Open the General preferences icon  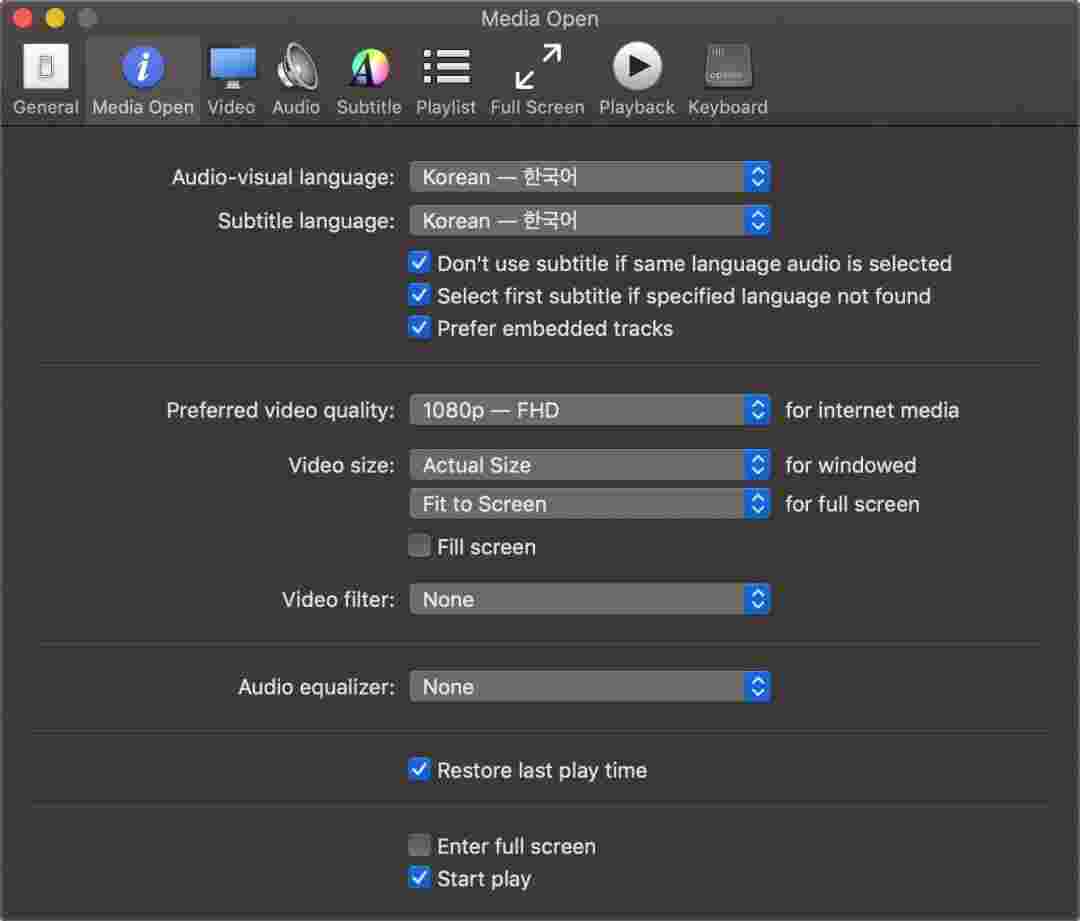click(45, 68)
